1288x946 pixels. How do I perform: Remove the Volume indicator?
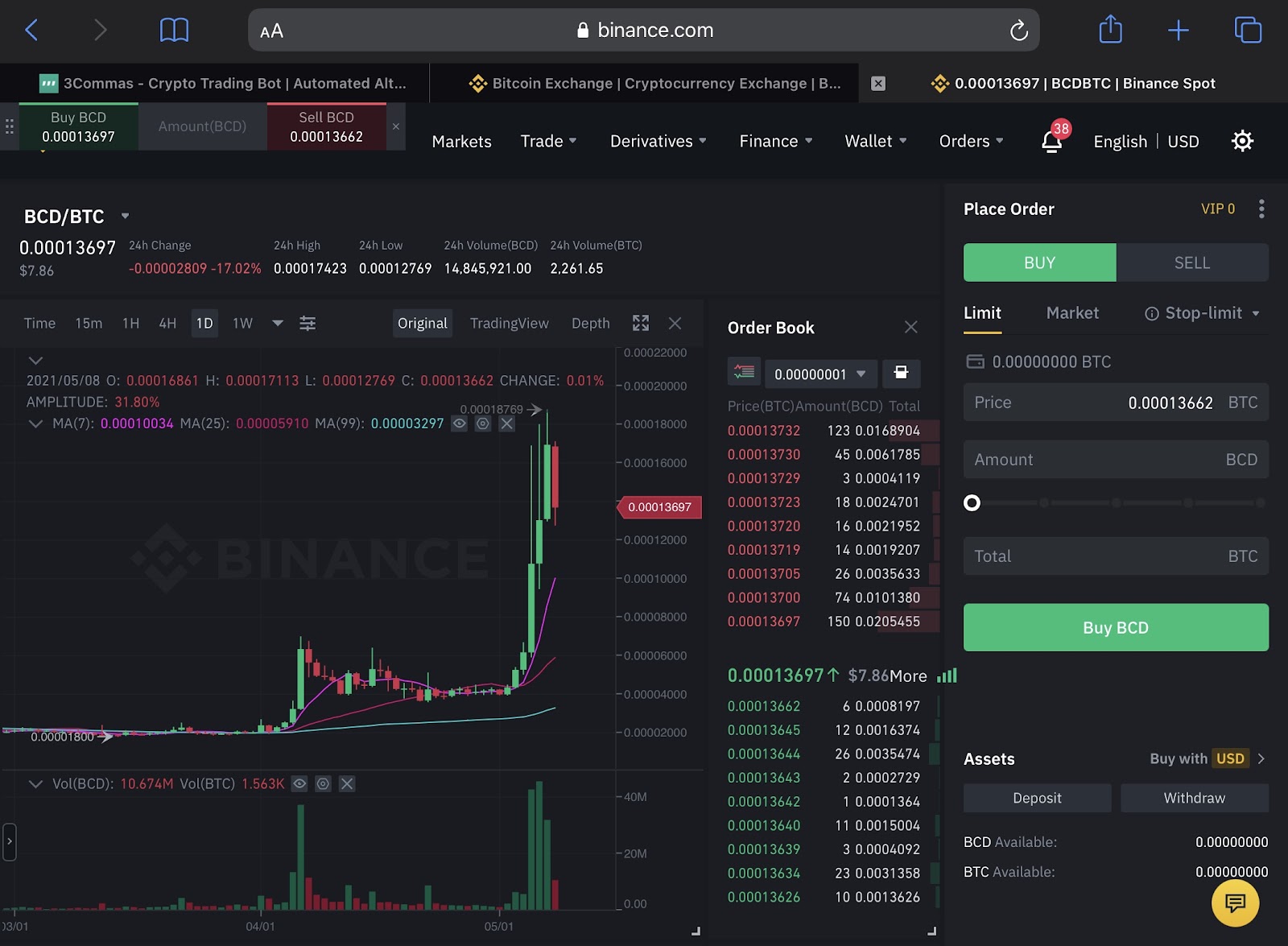pos(347,783)
